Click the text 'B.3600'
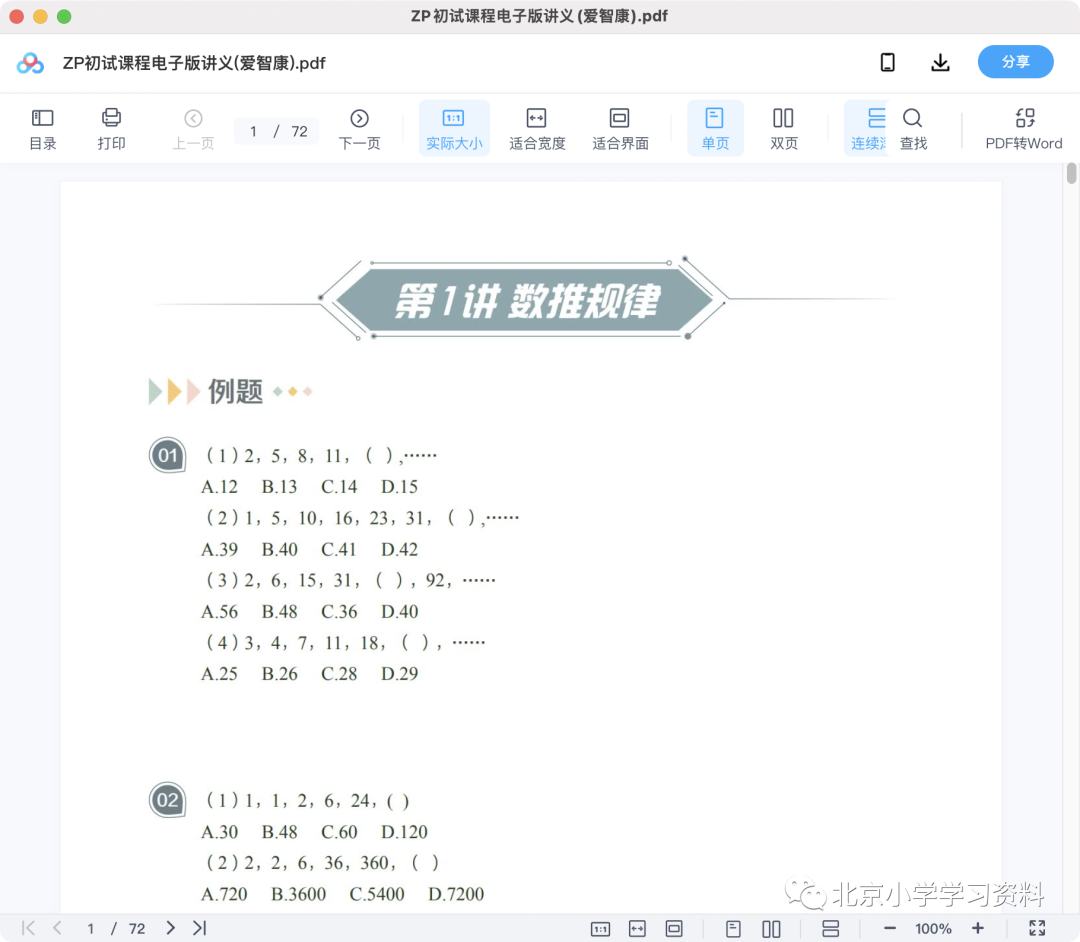Screen dimensions: 1080x942 (298, 894)
